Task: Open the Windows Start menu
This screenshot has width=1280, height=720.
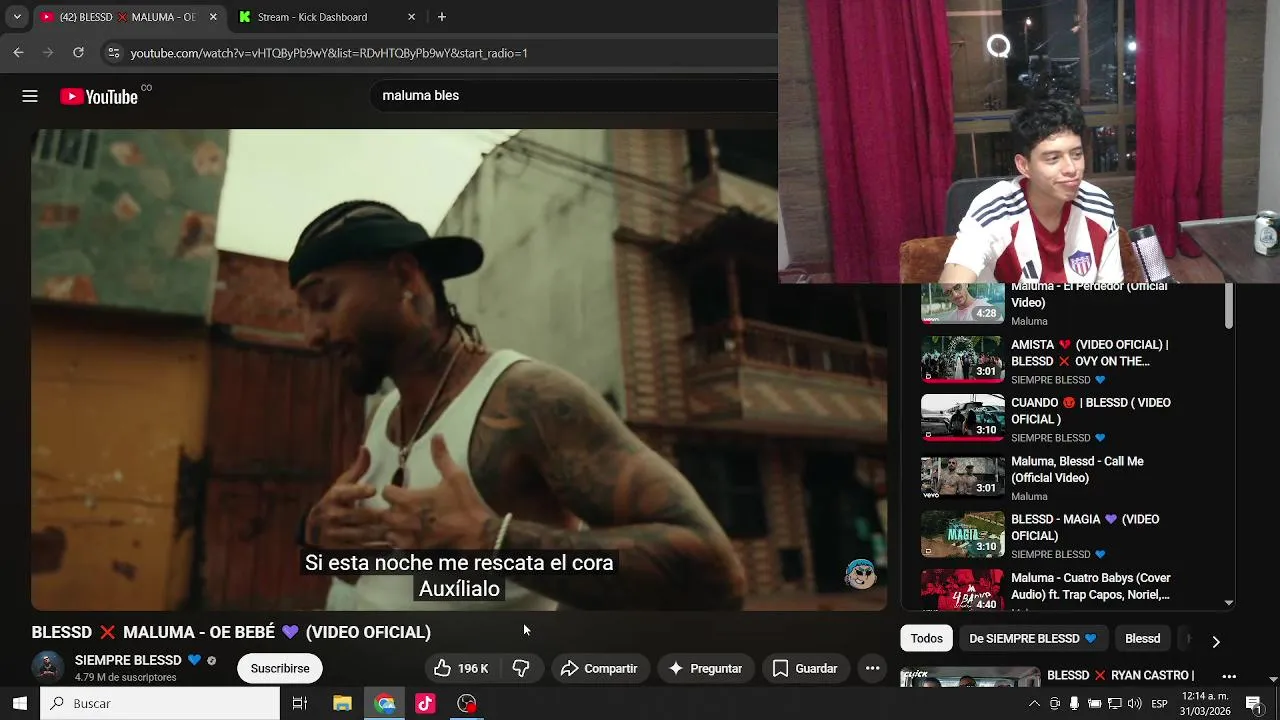Action: click(19, 703)
